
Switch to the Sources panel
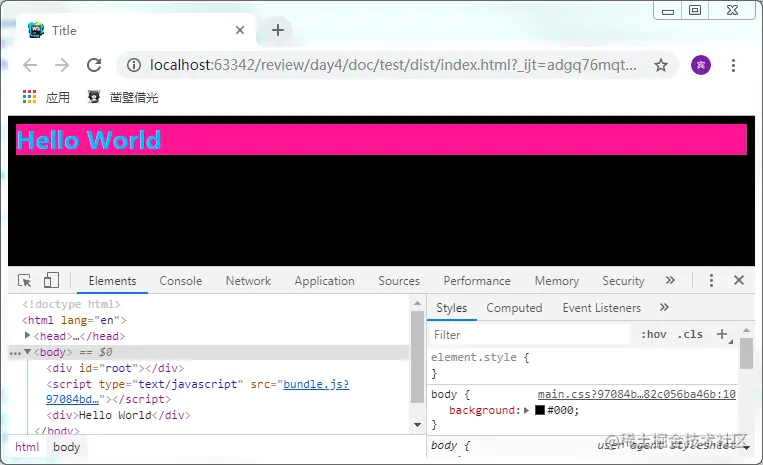[399, 281]
